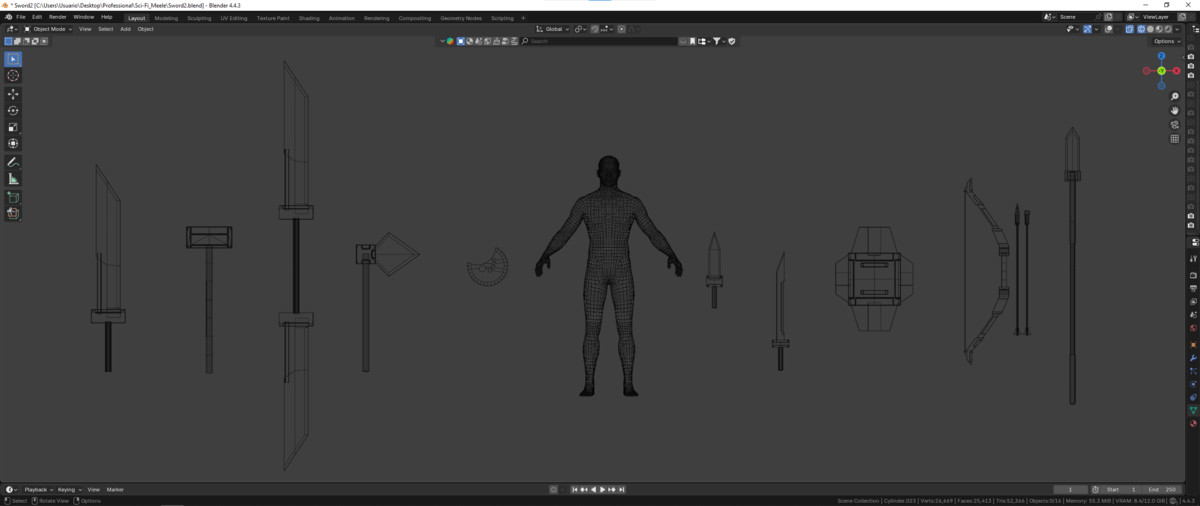The height and width of the screenshot is (506, 1200).
Task: Click the Start frame field
Action: pos(1122,490)
